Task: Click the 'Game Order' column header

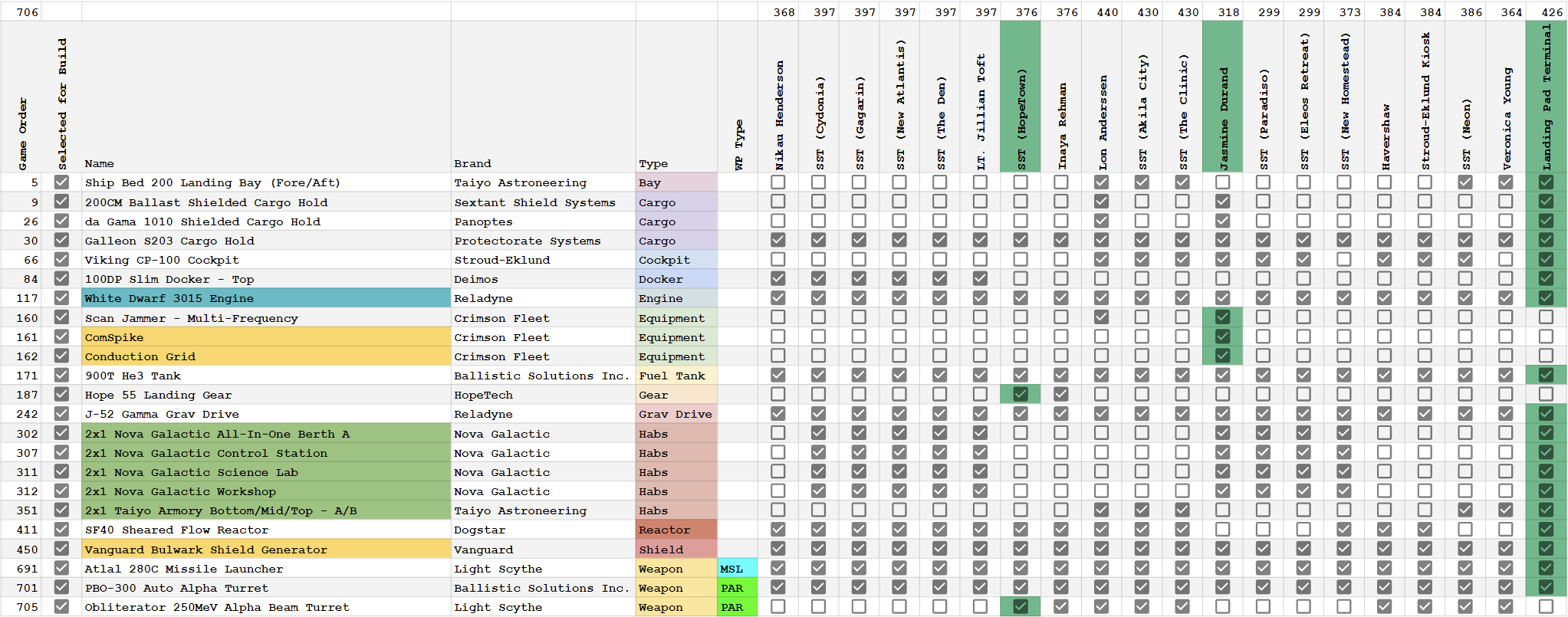Action: (x=21, y=97)
